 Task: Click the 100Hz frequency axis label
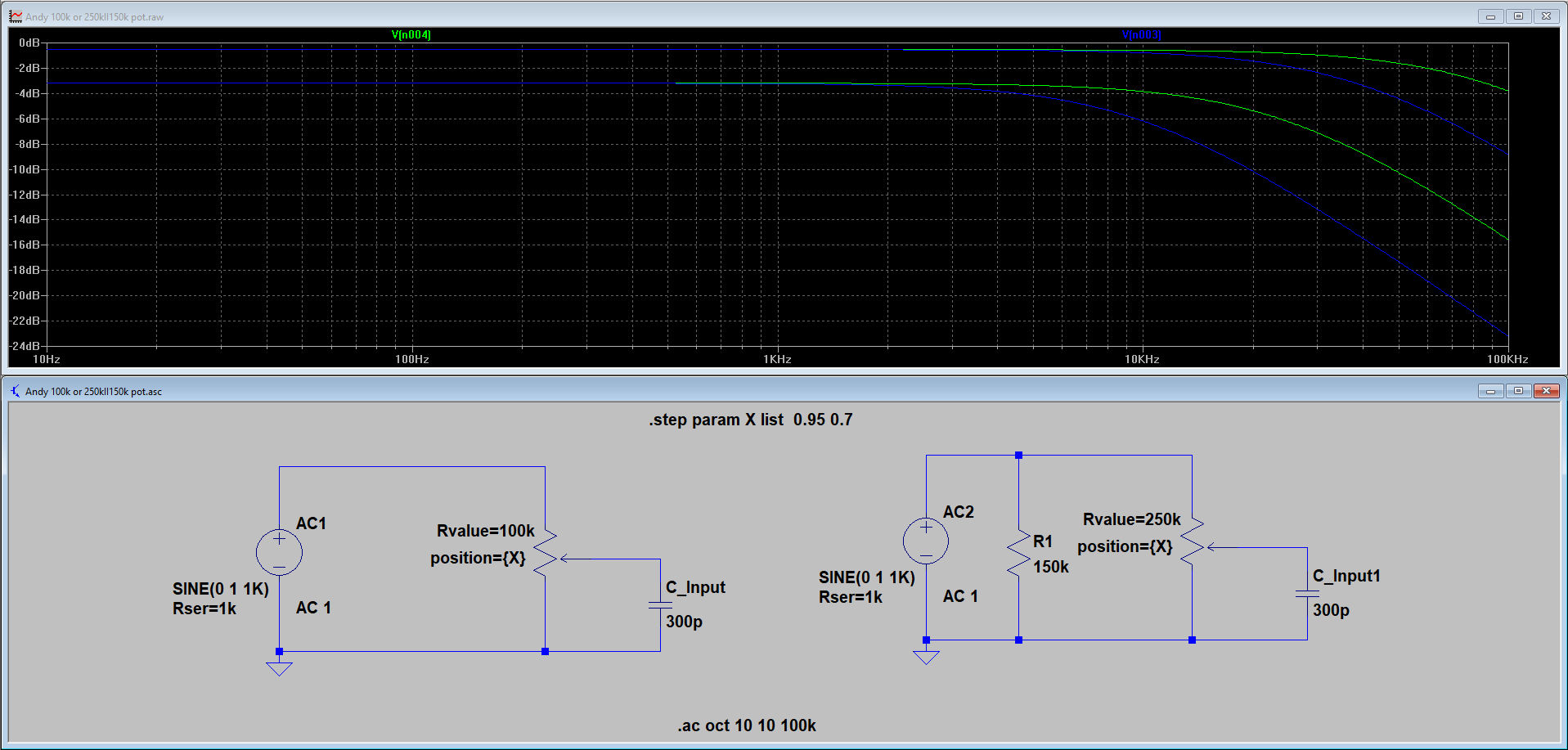(411, 359)
